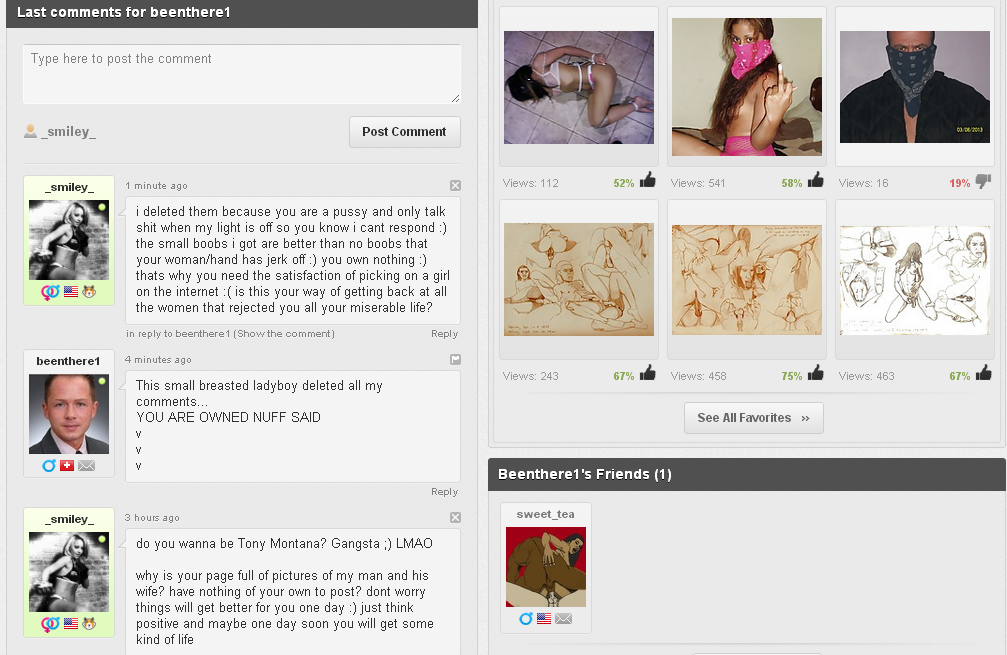Click the male gender icon under beenthere1
The image size is (1007, 655).
point(49,466)
